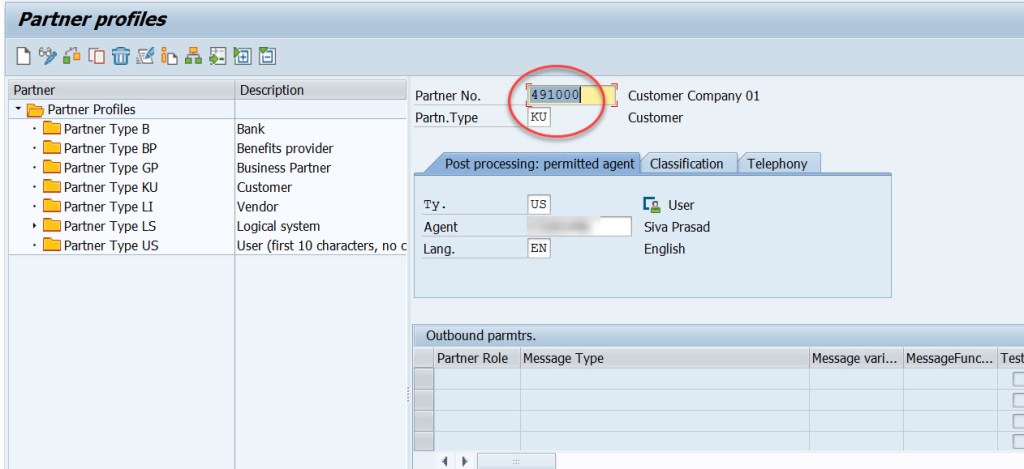Select Partner Type B tree item

(106, 129)
